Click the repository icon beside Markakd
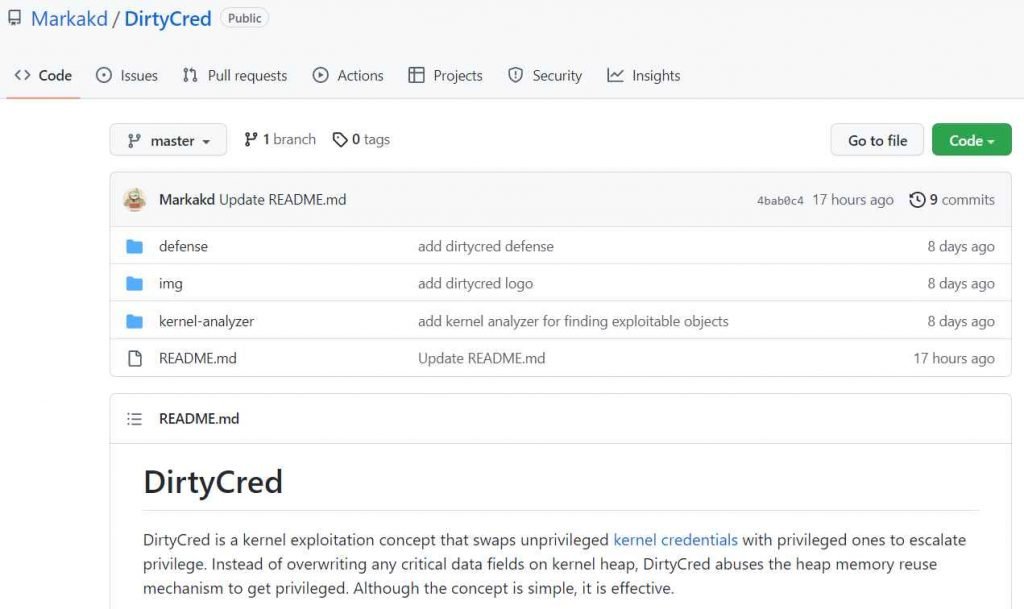Viewport: 1024px width, 609px height. 14,18
